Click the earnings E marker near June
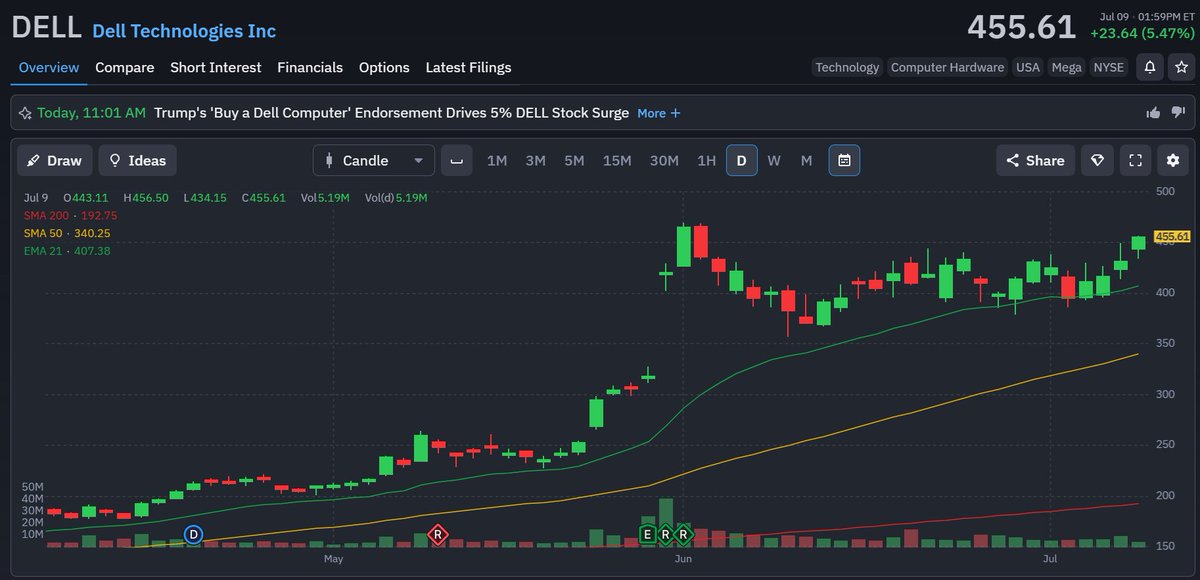Screen dimensions: 1200x580 point(648,535)
